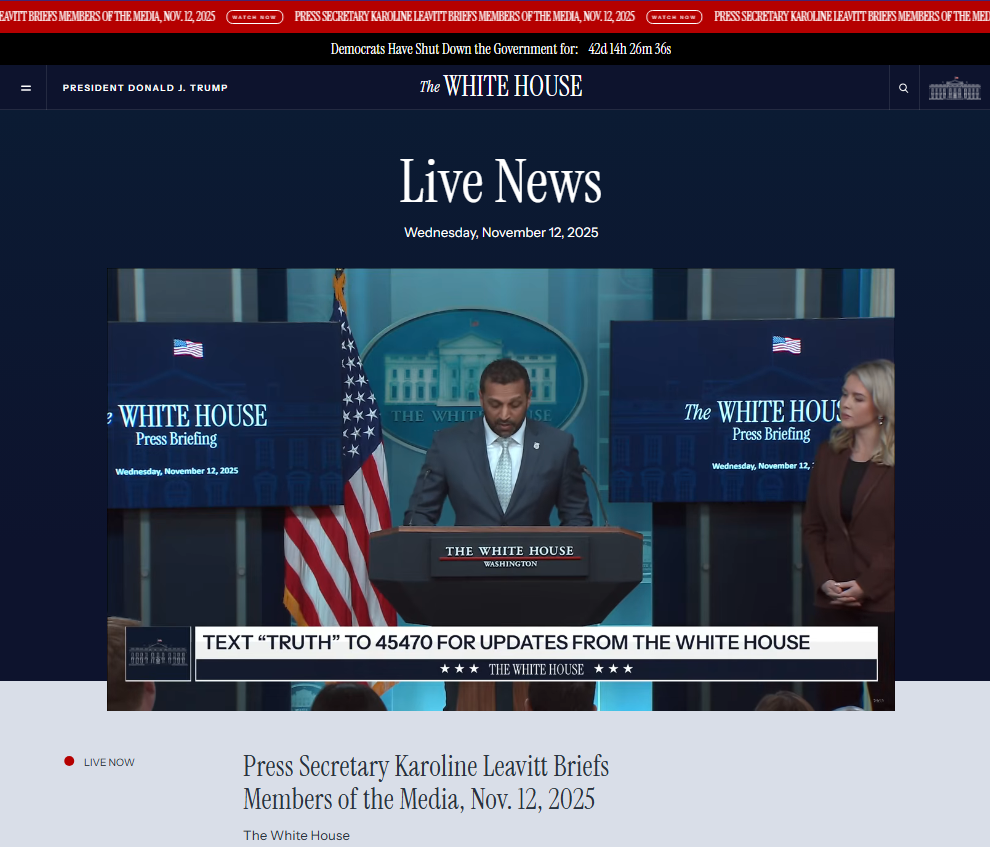Screen dimensions: 990x847
Task: Click the Live Now label
Action: point(108,762)
